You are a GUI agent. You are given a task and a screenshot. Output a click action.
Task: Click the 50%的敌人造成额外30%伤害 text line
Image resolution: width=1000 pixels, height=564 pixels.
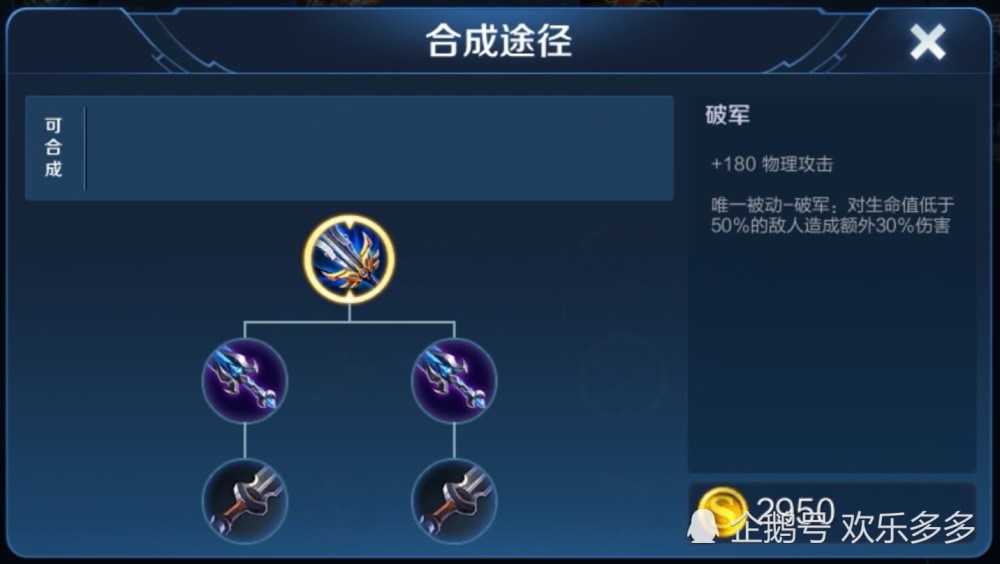[830, 226]
